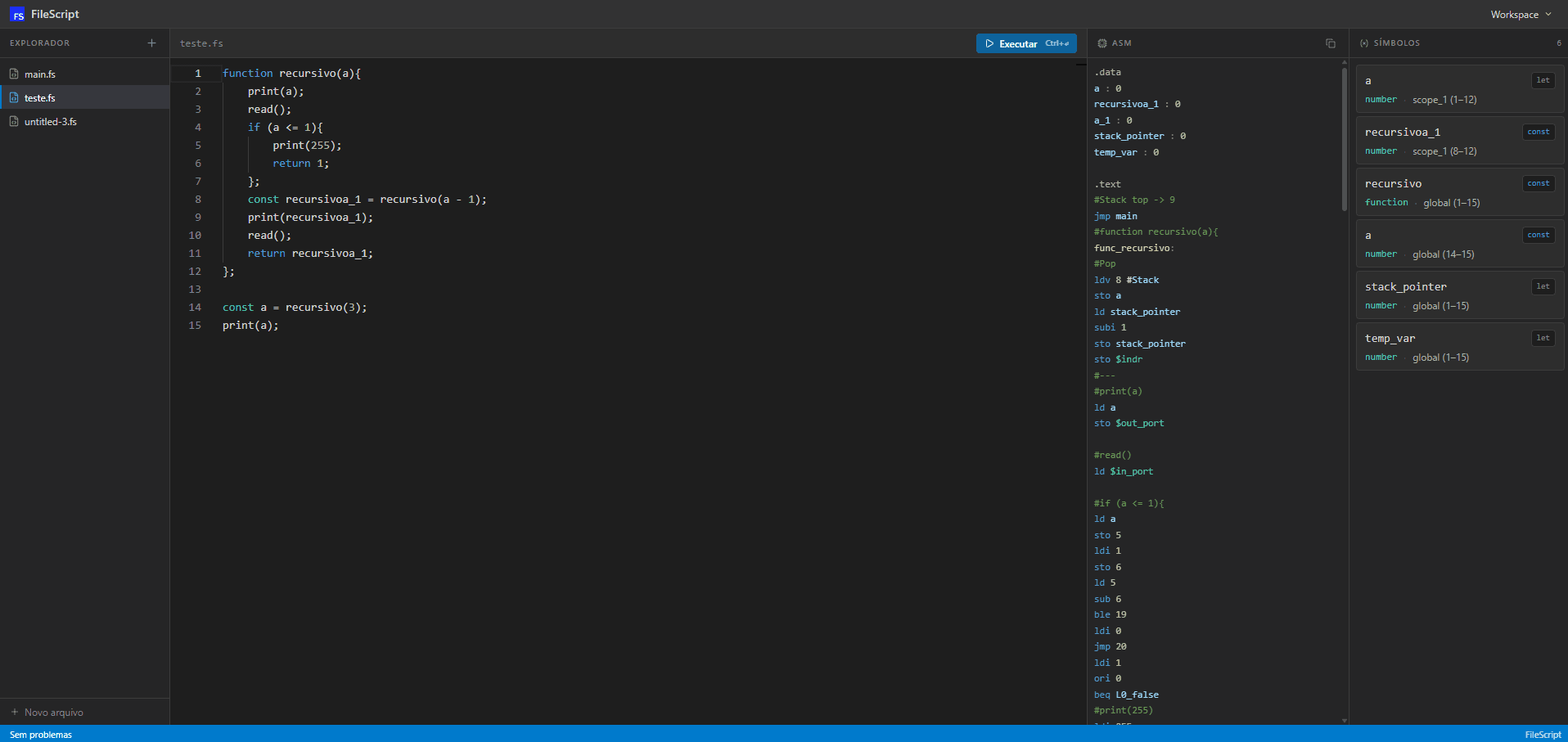The height and width of the screenshot is (742, 1568).
Task: Click the file icon next to main.fs
Action: tap(14, 74)
